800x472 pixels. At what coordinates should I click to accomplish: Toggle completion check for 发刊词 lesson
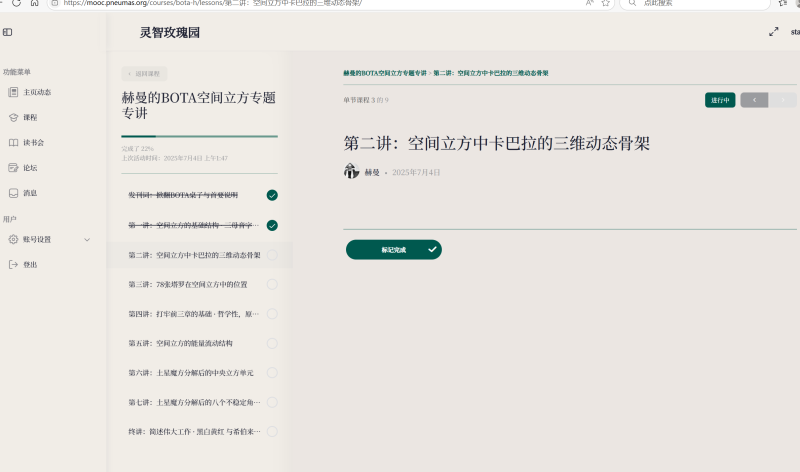(x=272, y=195)
